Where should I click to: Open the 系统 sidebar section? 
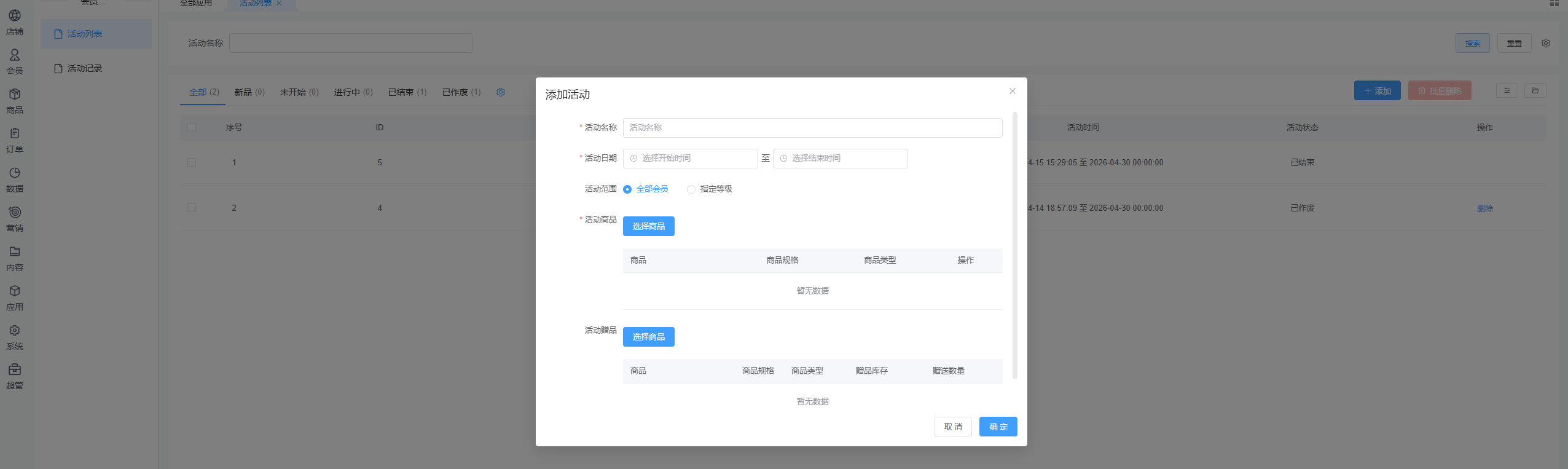pos(15,337)
